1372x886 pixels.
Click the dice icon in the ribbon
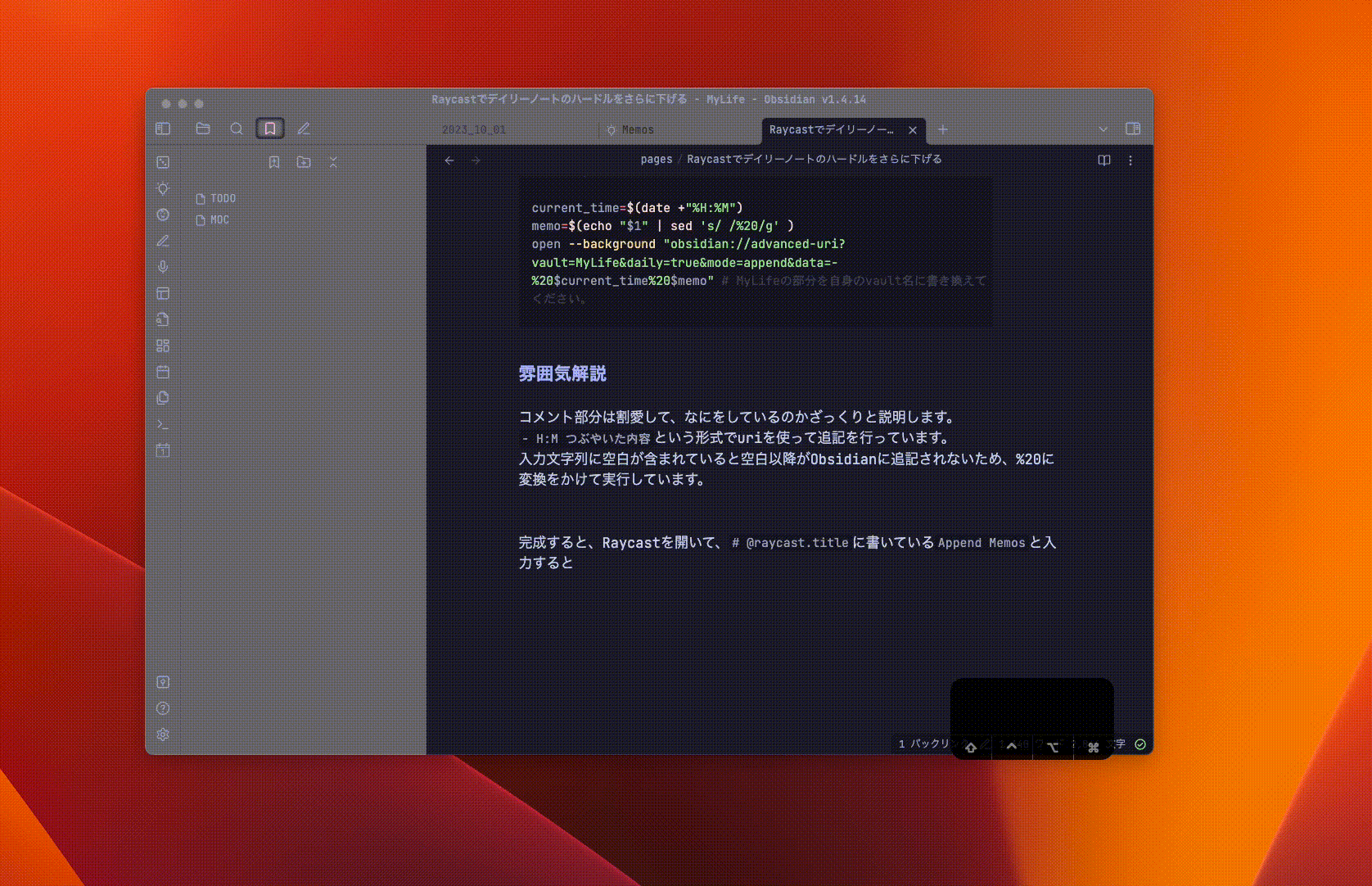163,162
